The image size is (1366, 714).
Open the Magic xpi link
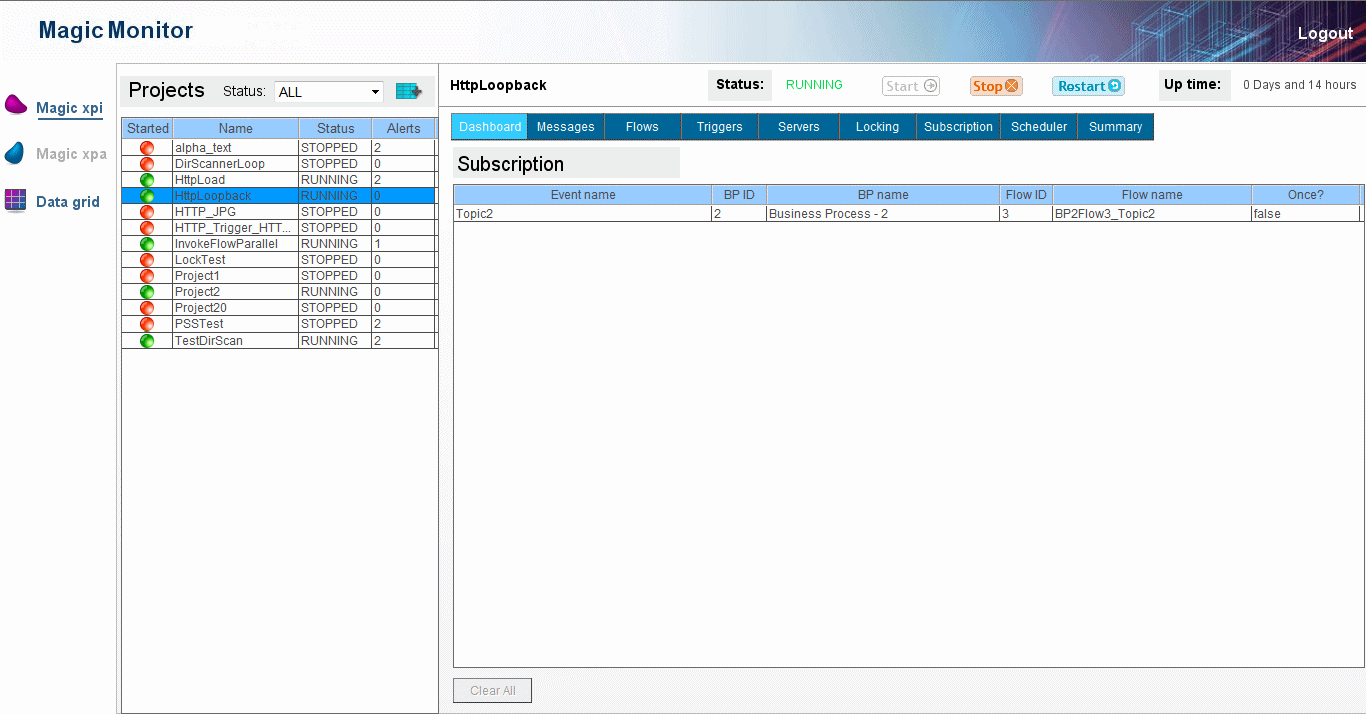[x=69, y=108]
